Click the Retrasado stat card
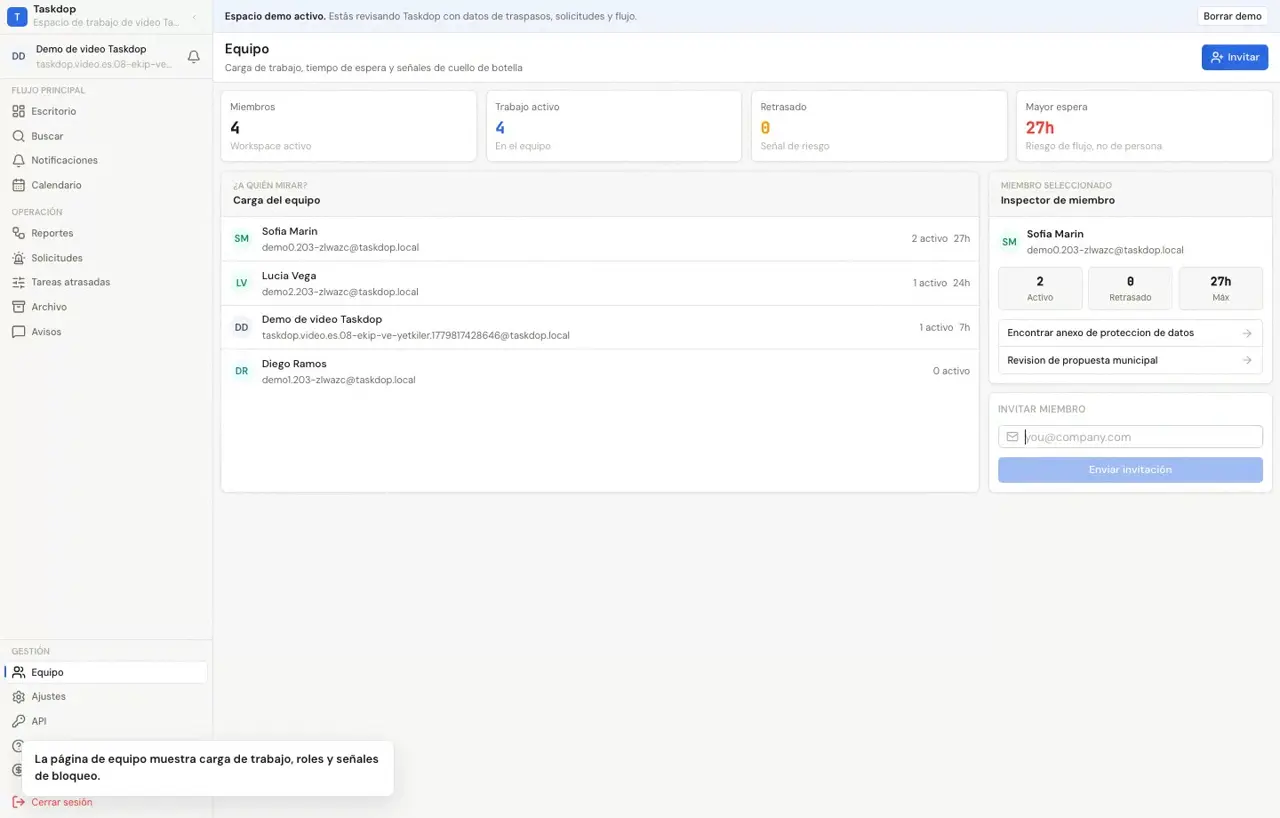1280x818 pixels. point(879,126)
